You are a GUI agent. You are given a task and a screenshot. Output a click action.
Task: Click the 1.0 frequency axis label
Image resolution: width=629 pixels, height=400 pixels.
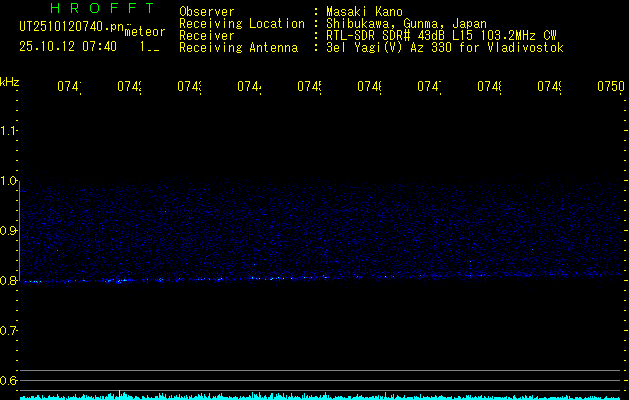10,181
